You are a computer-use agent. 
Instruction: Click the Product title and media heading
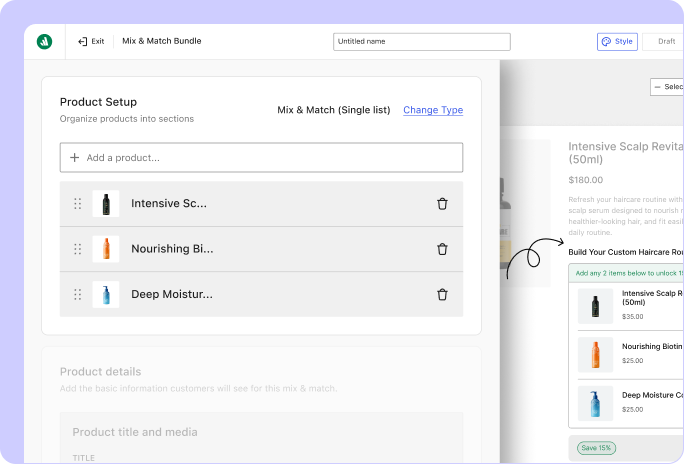[135, 432]
